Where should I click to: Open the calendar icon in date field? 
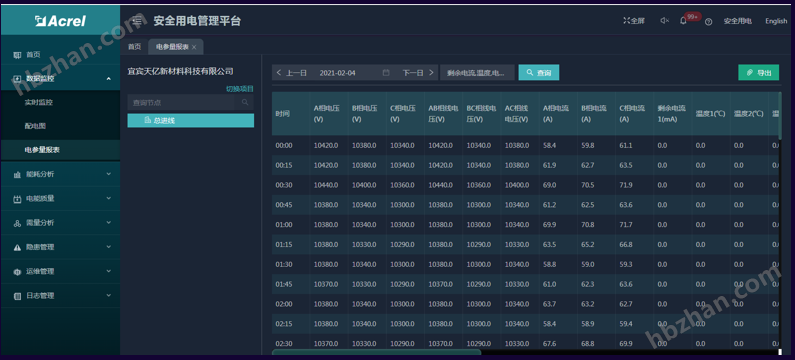click(x=386, y=73)
